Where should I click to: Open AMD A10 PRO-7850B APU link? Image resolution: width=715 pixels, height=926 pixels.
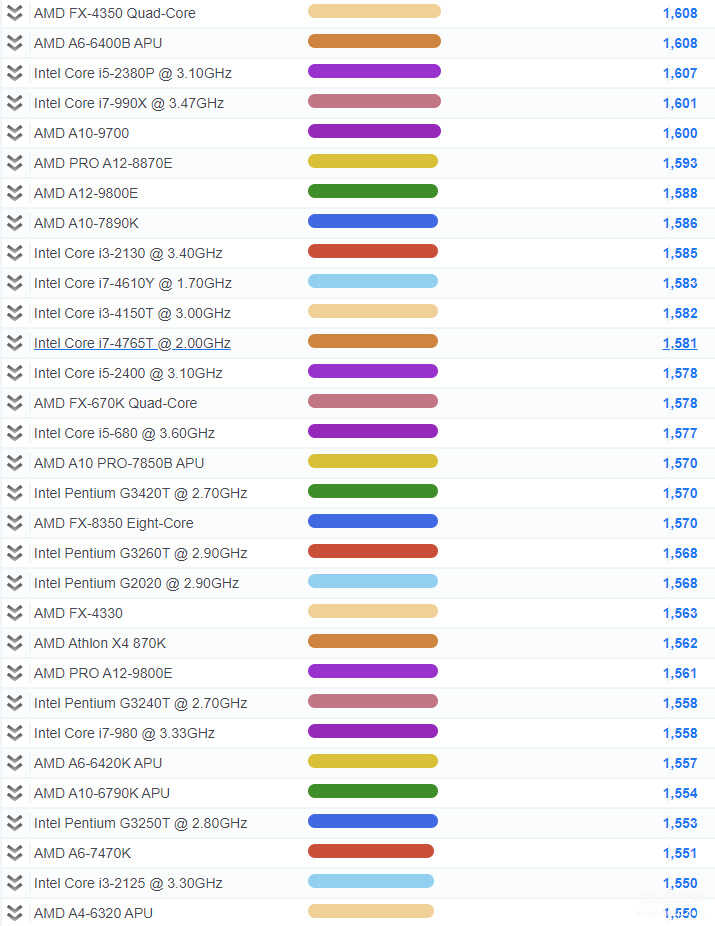tap(119, 463)
